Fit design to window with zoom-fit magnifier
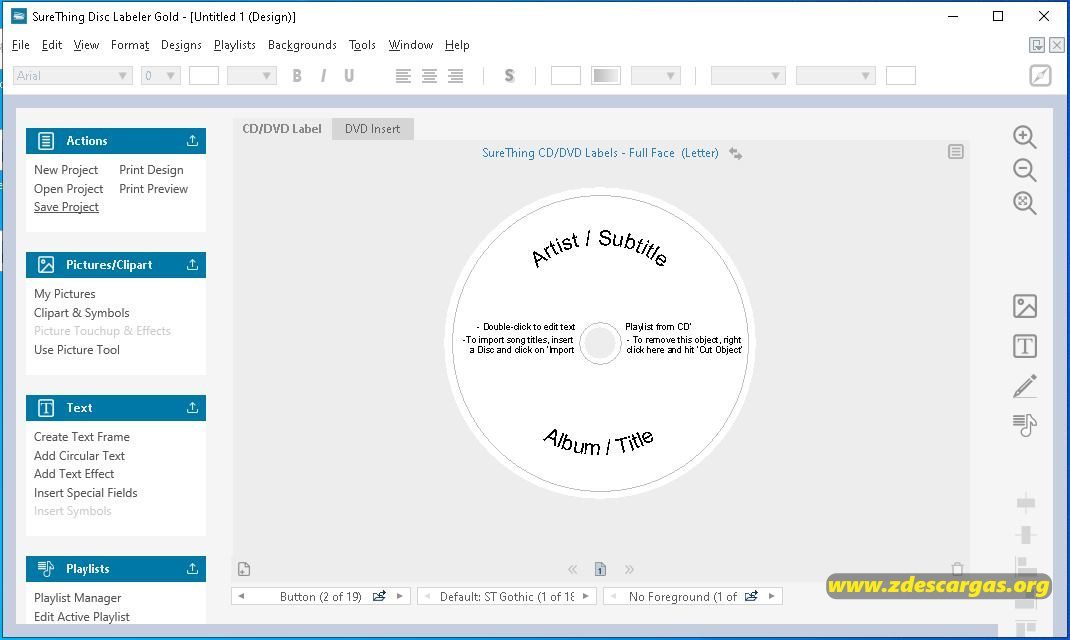 point(1024,203)
